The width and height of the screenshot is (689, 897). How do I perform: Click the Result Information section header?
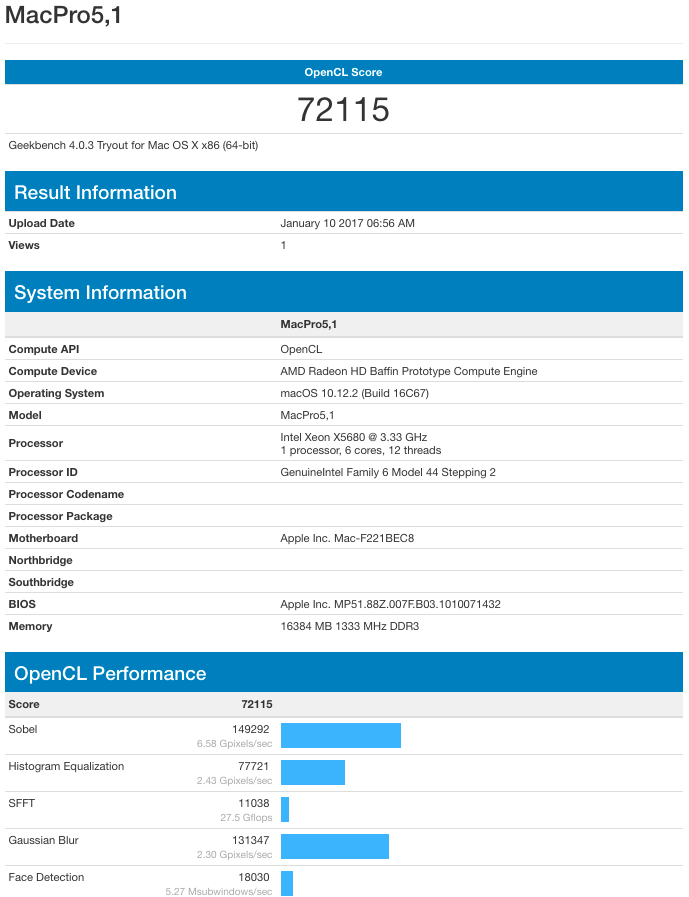click(344, 191)
